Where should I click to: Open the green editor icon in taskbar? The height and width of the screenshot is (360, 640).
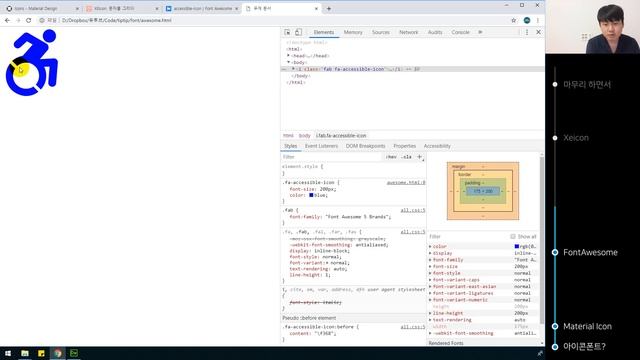click(74, 353)
